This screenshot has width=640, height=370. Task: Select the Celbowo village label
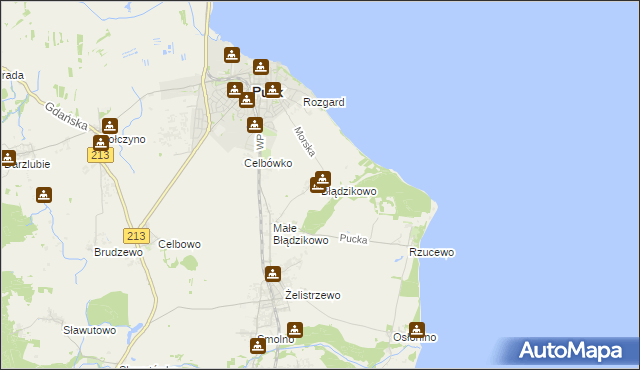[x=179, y=244]
